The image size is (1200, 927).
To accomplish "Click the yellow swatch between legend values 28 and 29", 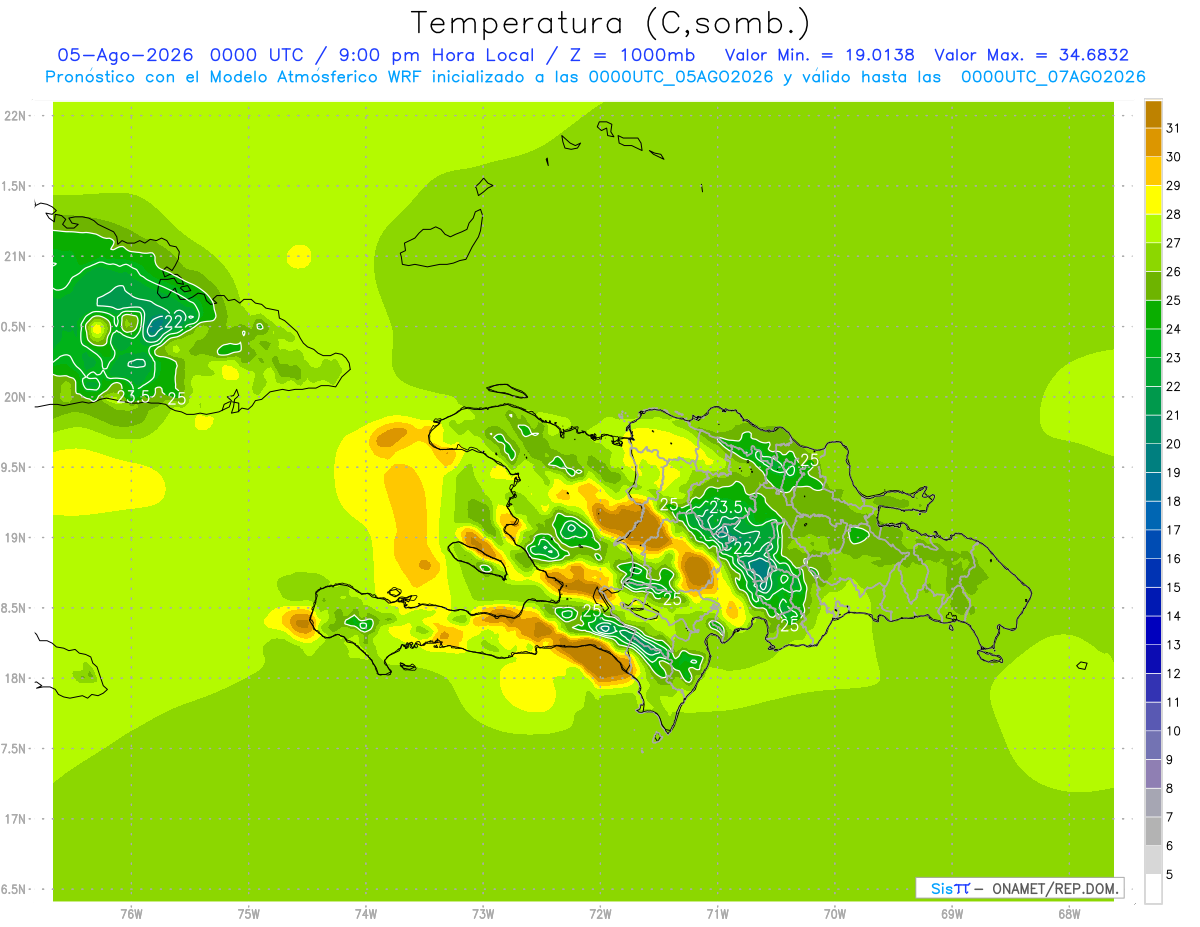I will point(1154,200).
